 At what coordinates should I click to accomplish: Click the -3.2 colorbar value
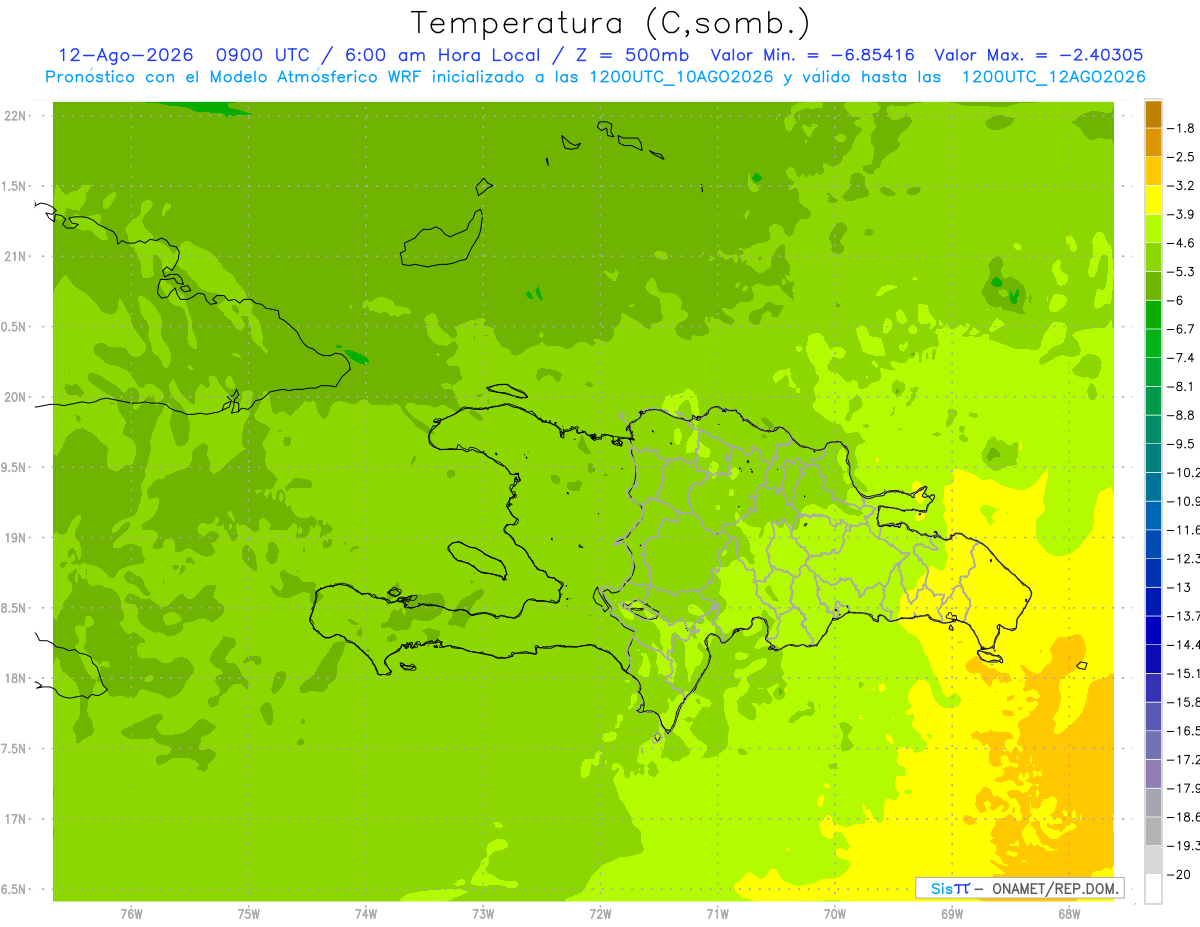click(x=1181, y=186)
